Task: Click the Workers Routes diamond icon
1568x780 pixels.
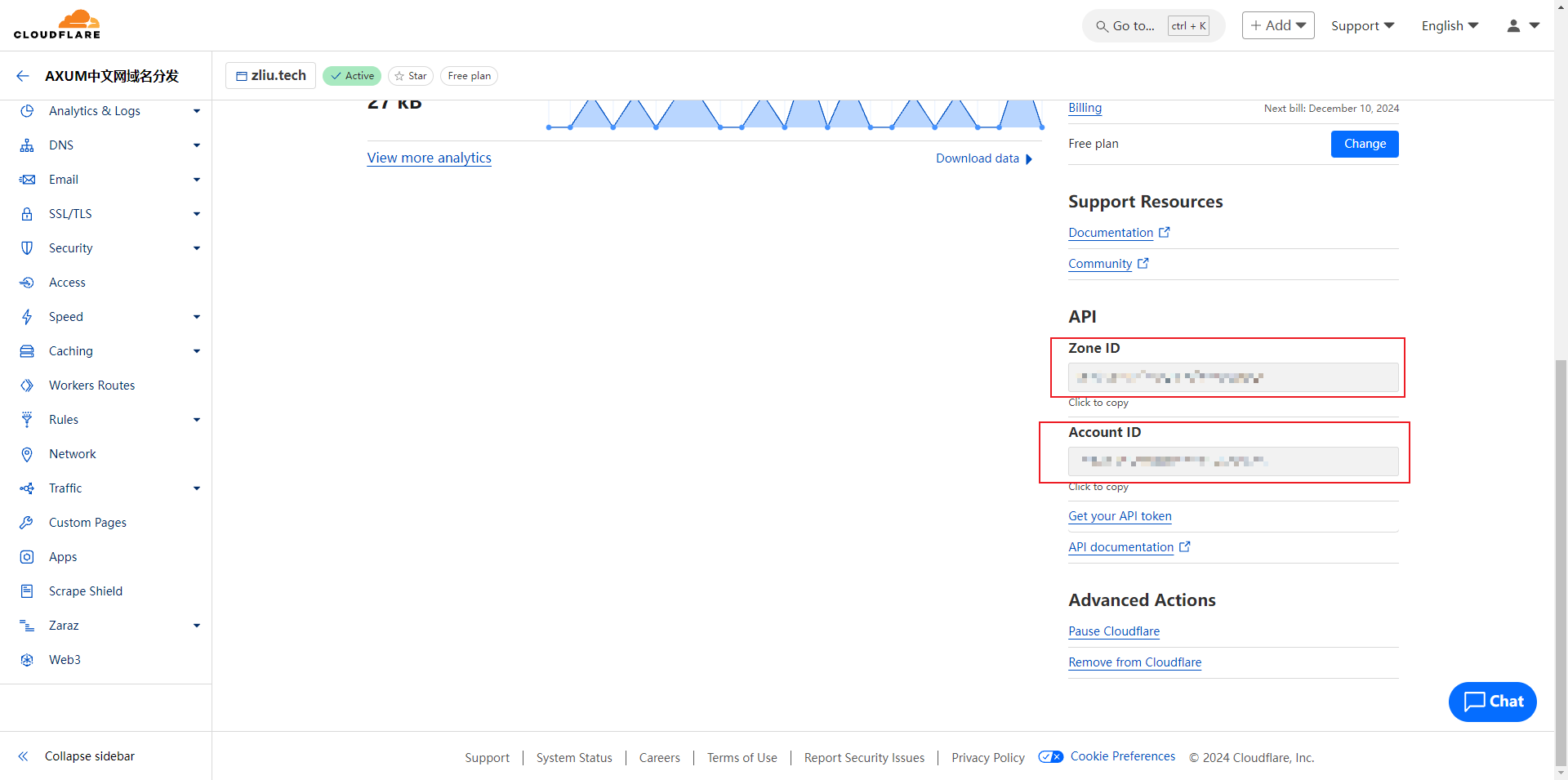Action: [27, 386]
